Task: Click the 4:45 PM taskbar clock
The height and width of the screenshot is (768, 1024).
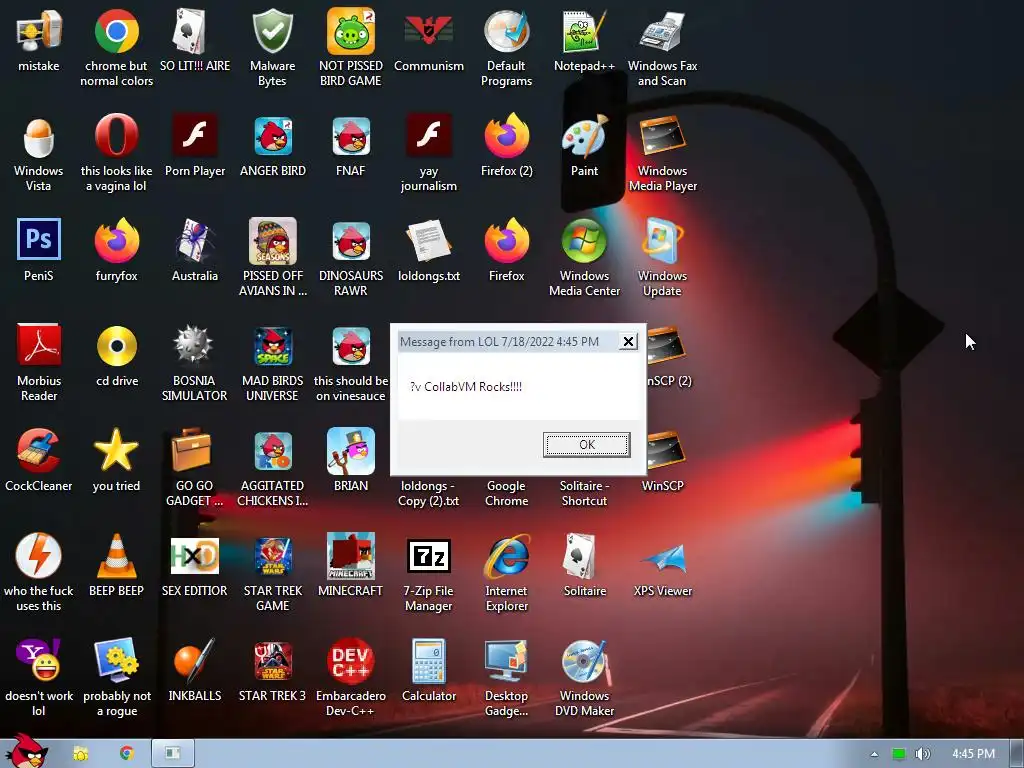Action: coord(973,754)
